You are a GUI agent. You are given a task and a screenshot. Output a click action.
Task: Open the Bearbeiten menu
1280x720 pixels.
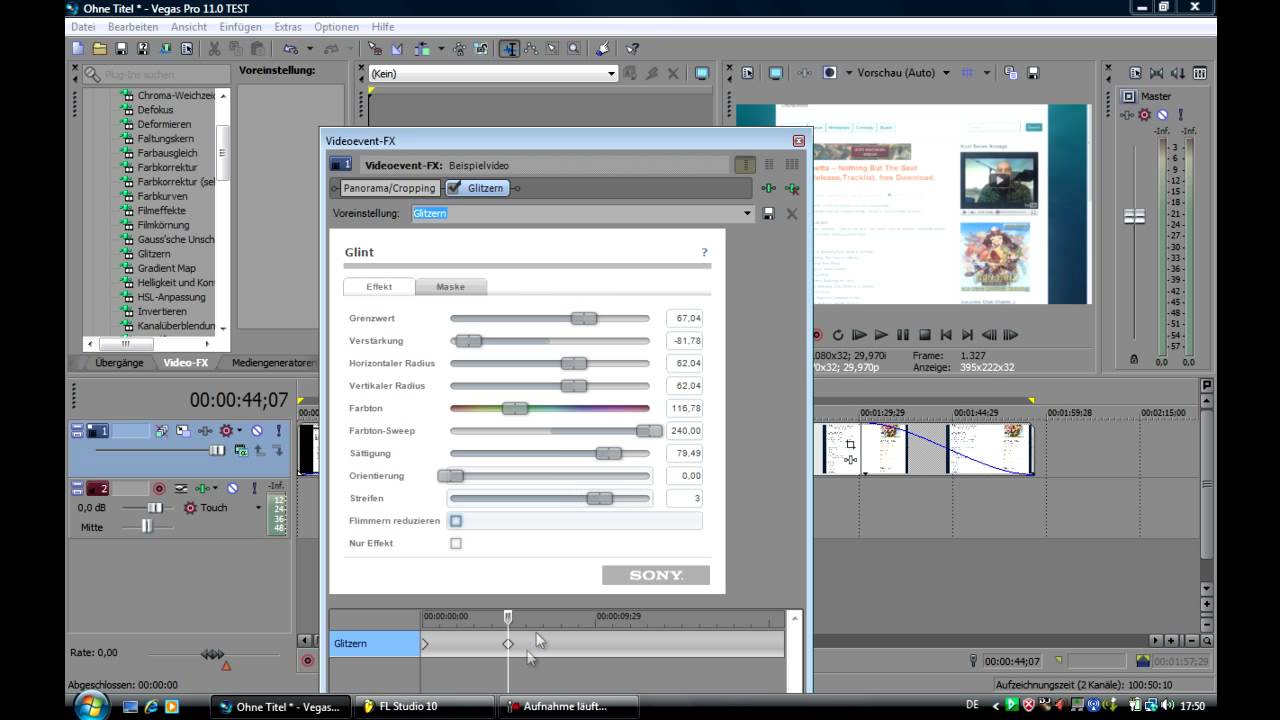click(x=134, y=27)
